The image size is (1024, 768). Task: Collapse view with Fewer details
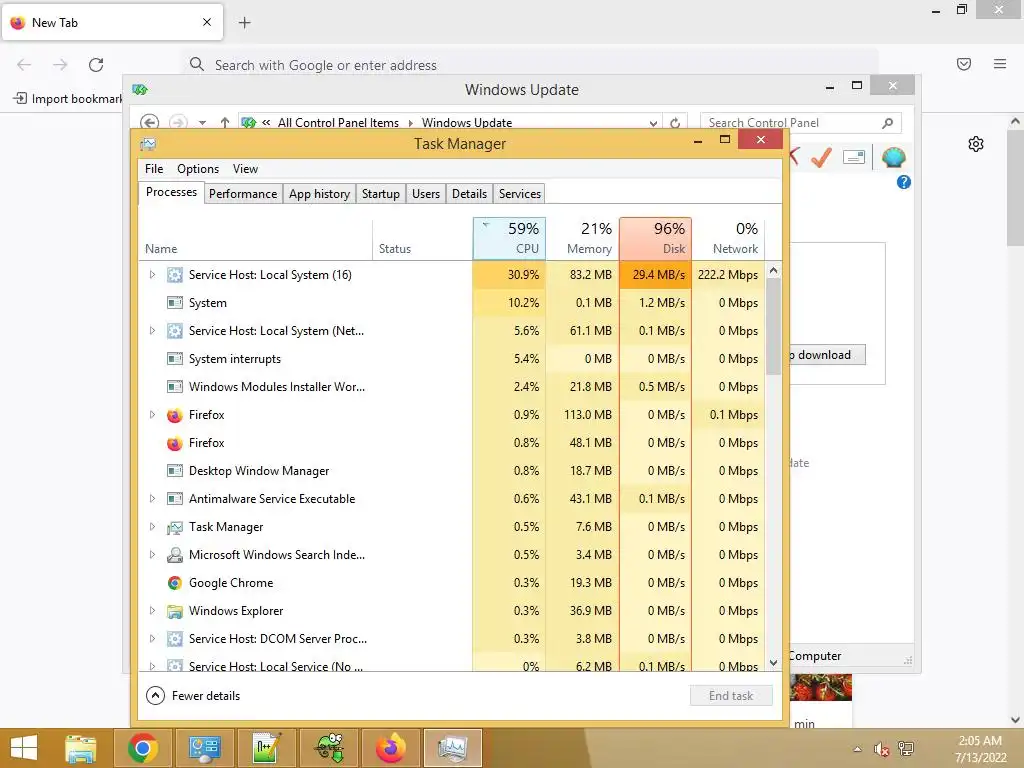pyautogui.click(x=193, y=696)
